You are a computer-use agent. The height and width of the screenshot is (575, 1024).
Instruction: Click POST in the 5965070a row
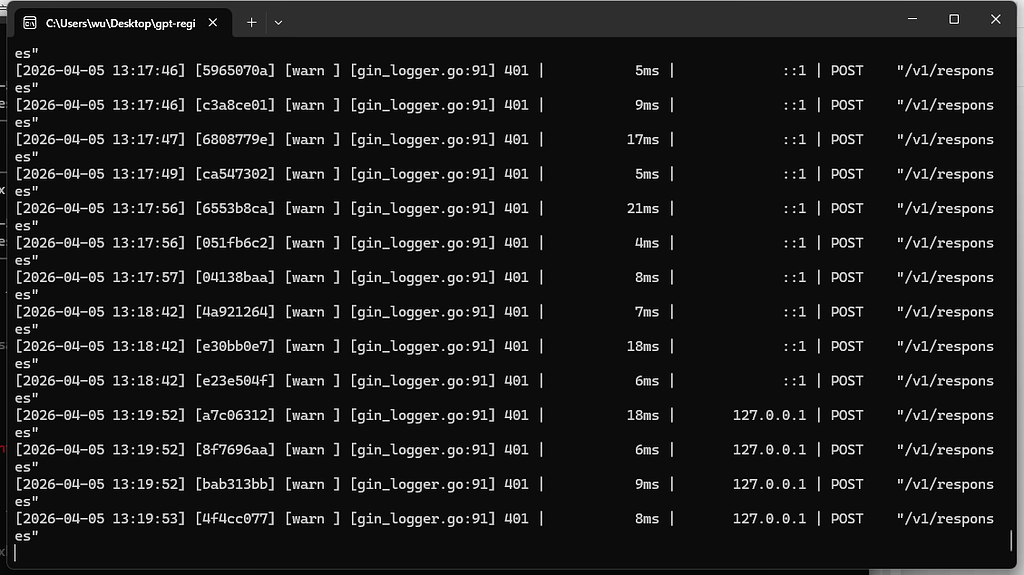847,71
